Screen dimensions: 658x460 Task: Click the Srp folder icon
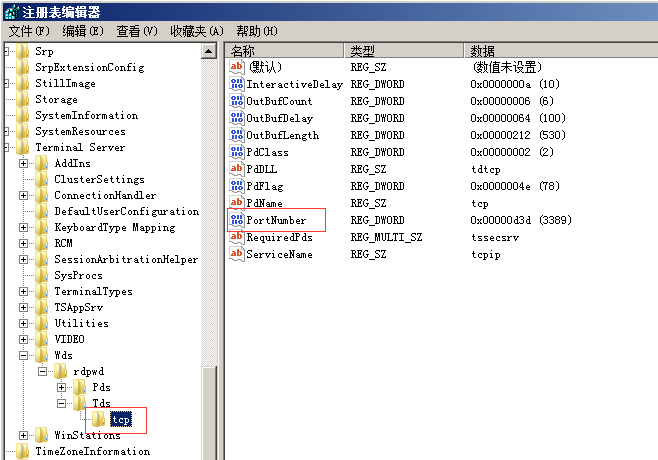click(22, 51)
